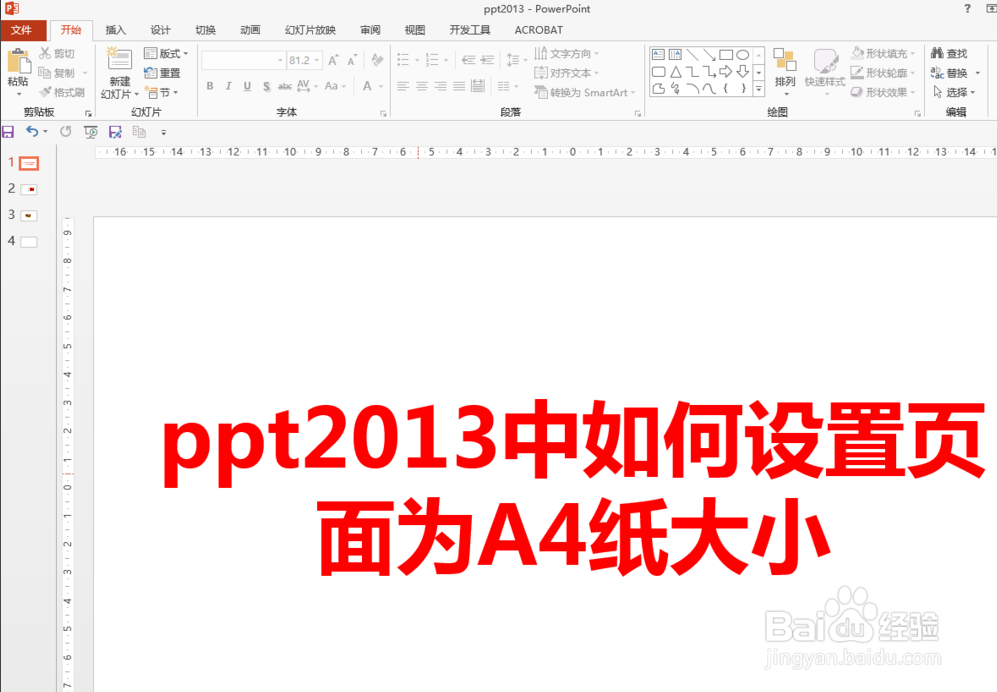This screenshot has width=997, height=692.
Task: Clear all formatting eraser icon
Action: point(377,60)
